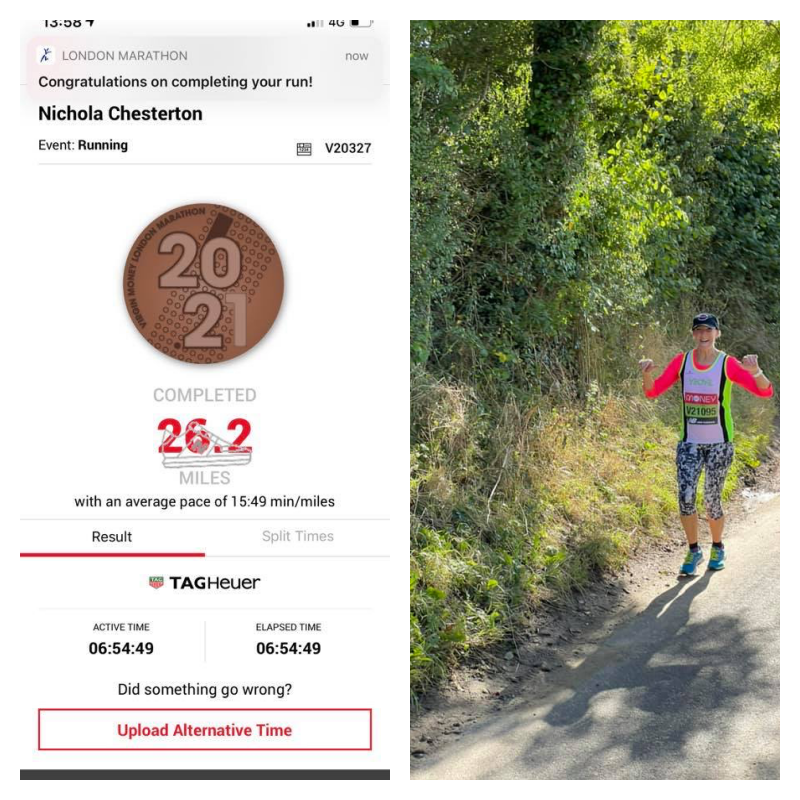Click the Upload Alternative Time button
The image size is (800, 800).
click(x=205, y=730)
